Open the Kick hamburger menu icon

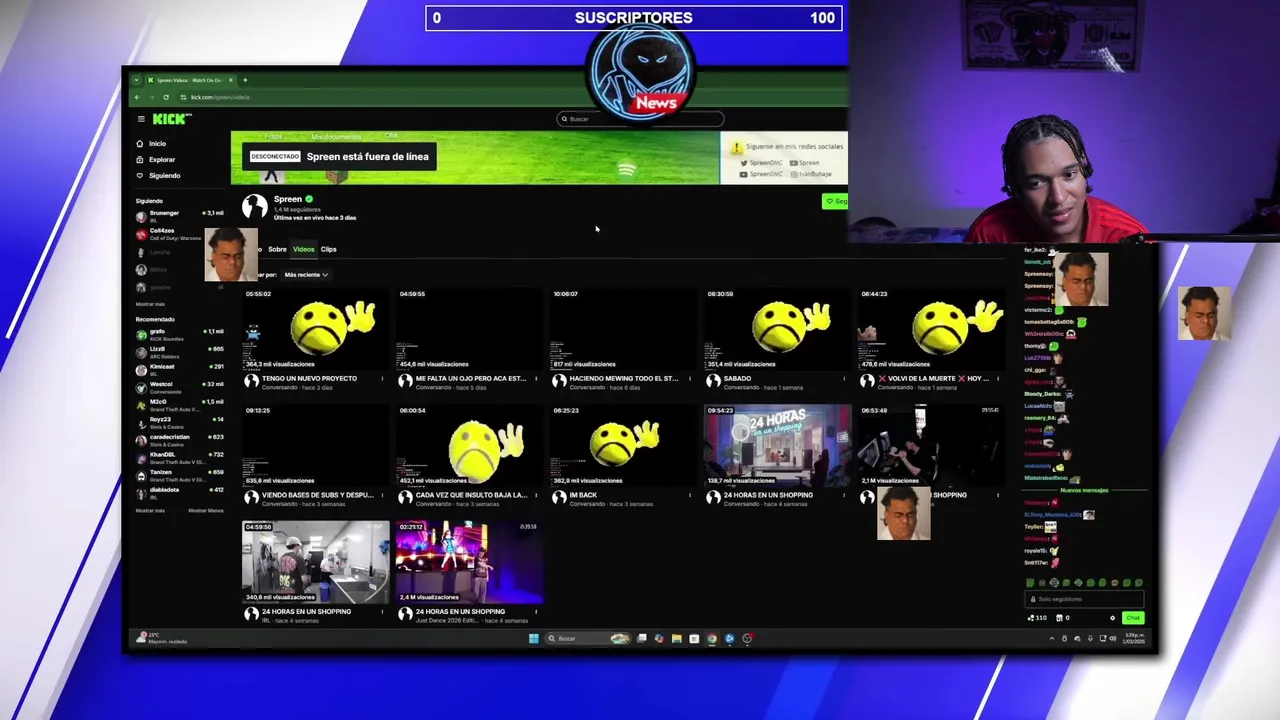(x=141, y=119)
